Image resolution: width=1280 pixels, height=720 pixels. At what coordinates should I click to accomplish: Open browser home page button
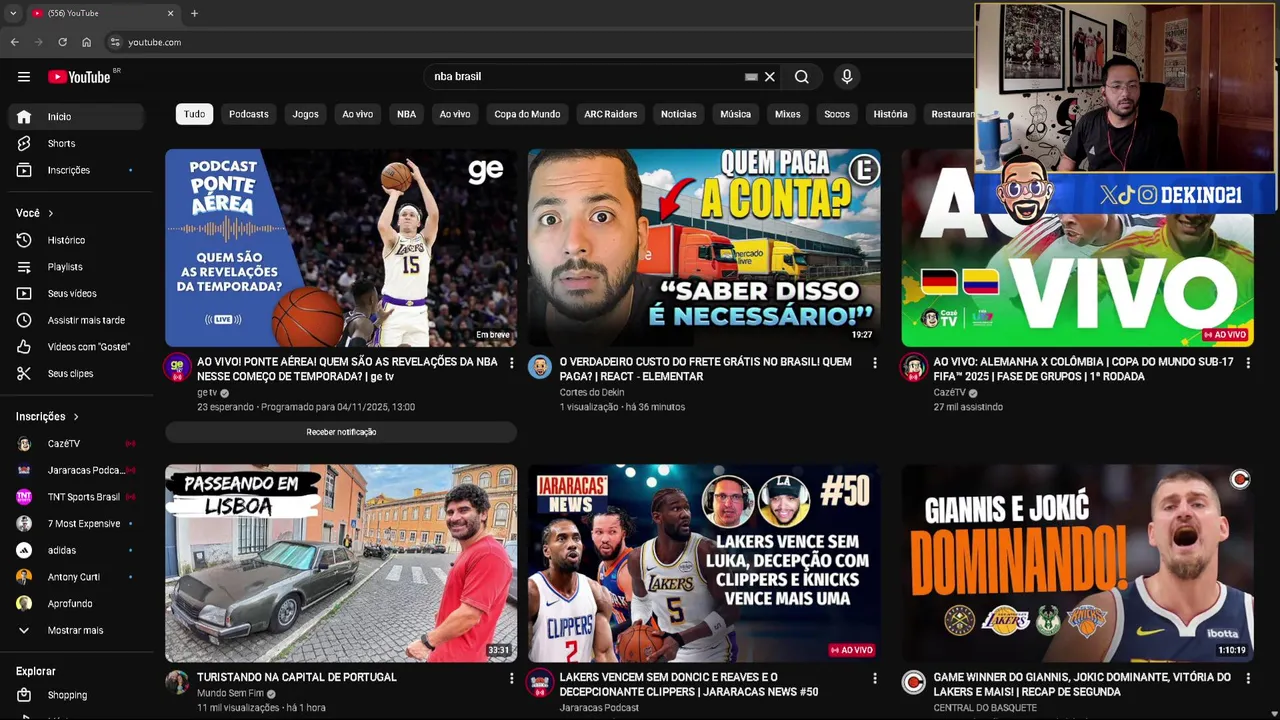click(x=86, y=42)
